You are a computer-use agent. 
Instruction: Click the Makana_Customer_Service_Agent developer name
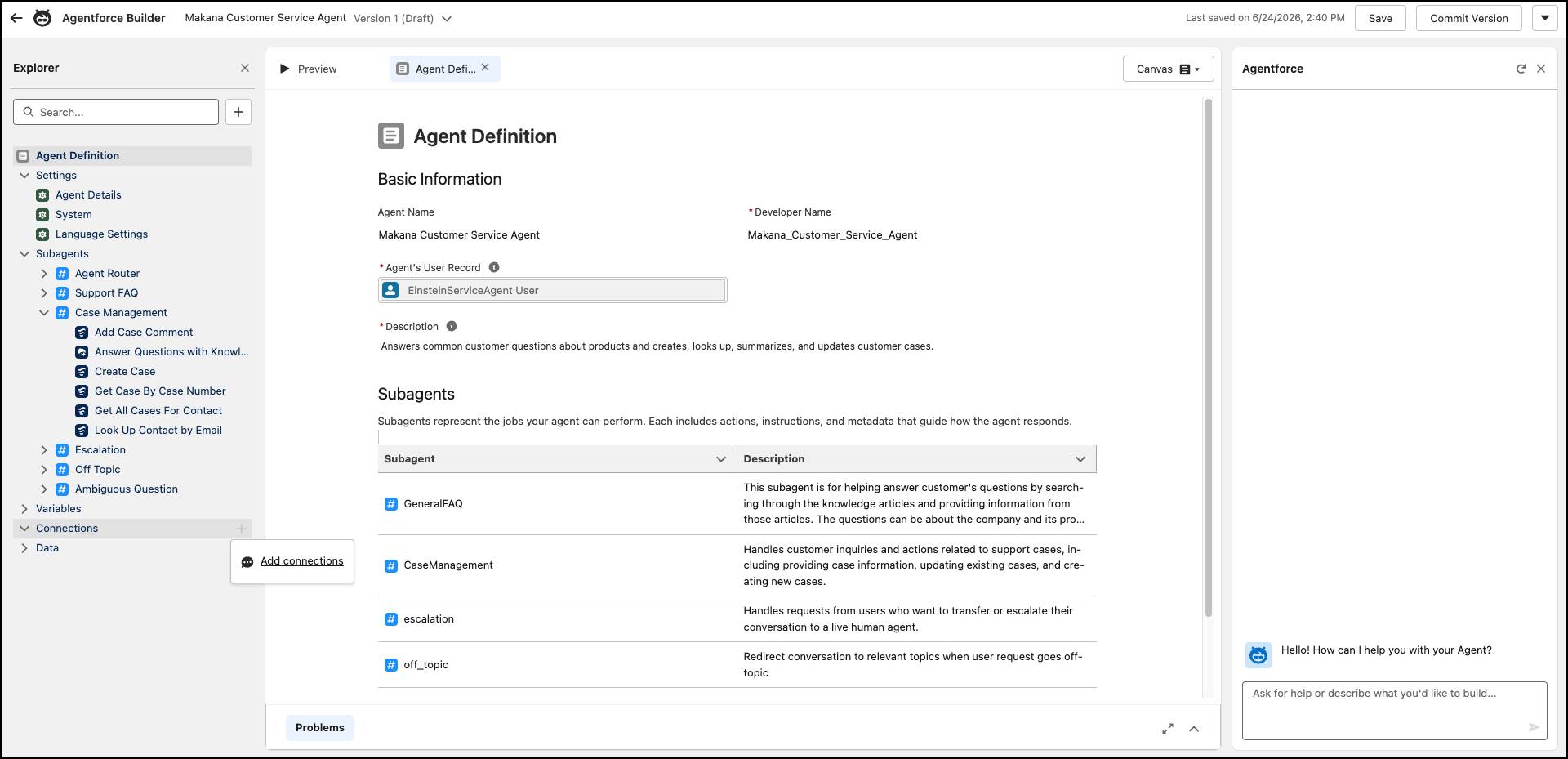coord(832,235)
